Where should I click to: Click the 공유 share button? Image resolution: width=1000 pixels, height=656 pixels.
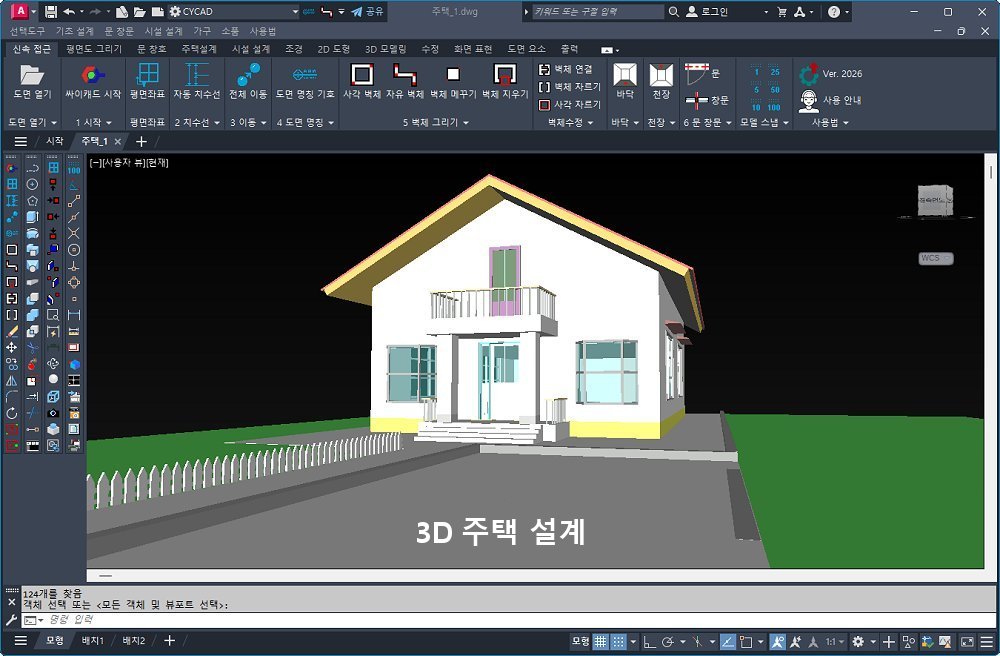[366, 12]
